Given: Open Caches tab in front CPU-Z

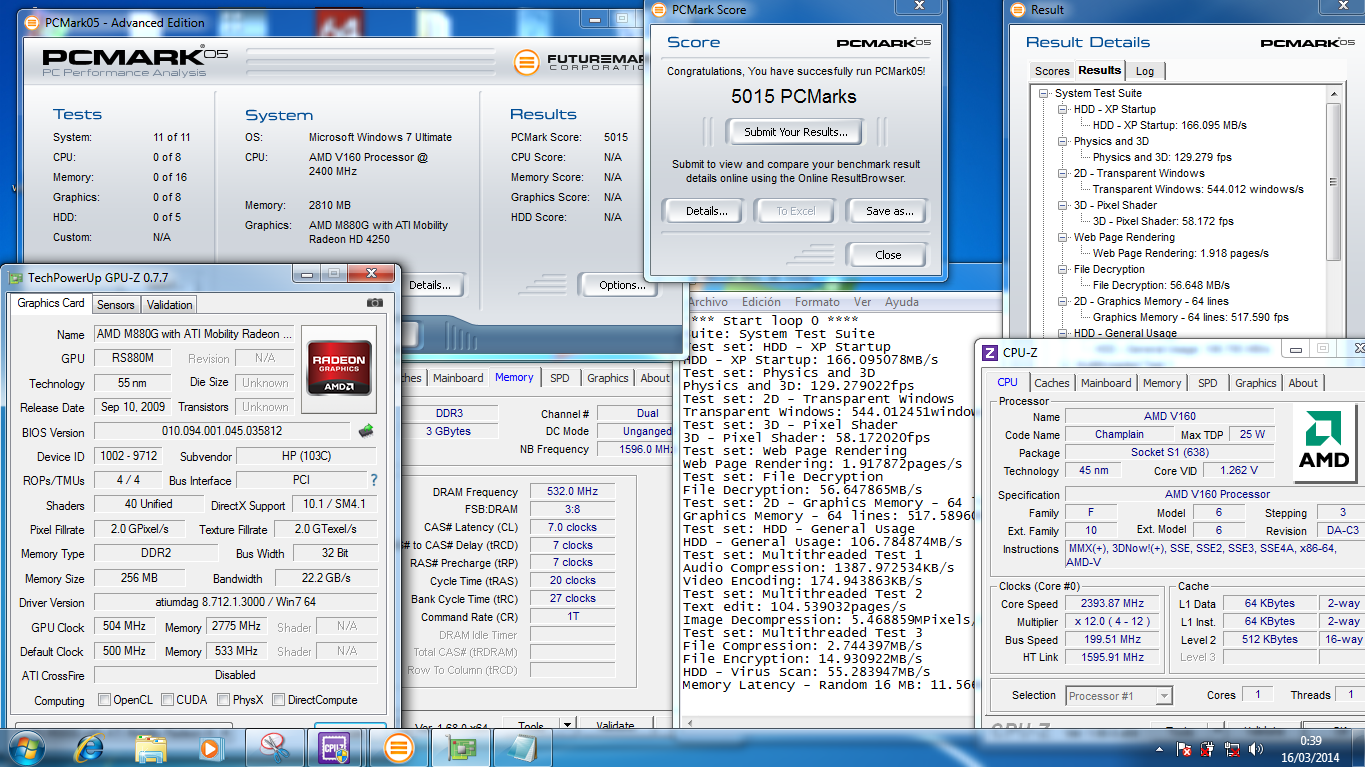Looking at the screenshot, I should (x=1052, y=383).
